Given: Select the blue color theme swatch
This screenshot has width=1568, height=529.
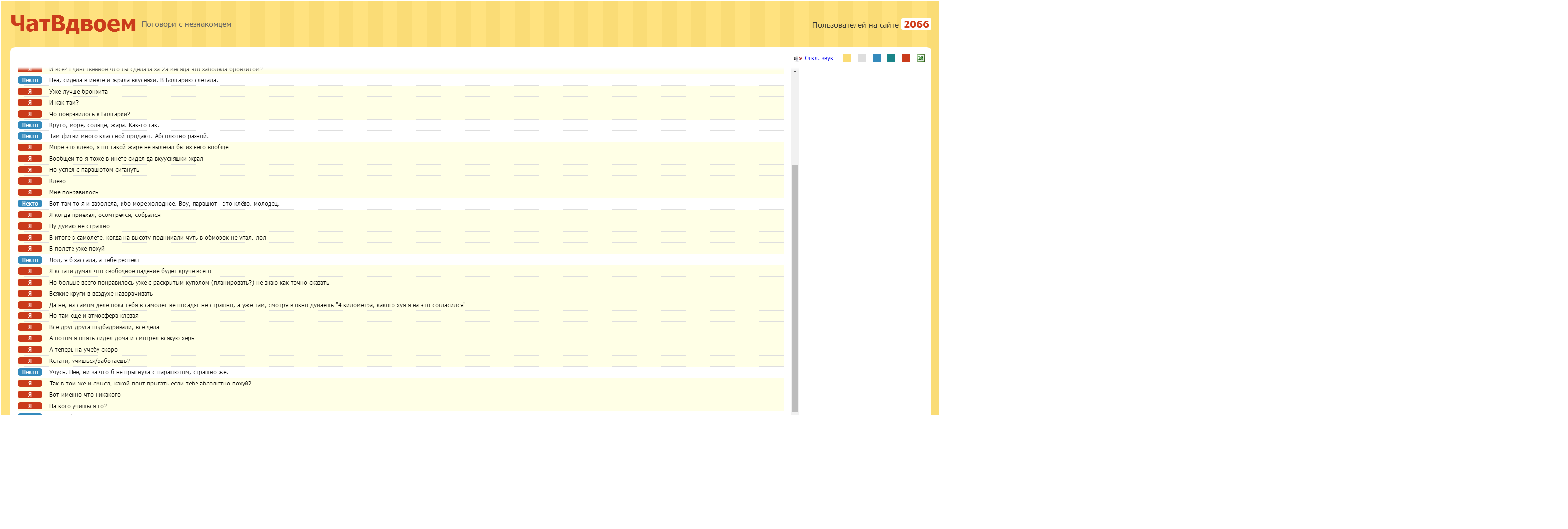Looking at the screenshot, I should pos(876,58).
